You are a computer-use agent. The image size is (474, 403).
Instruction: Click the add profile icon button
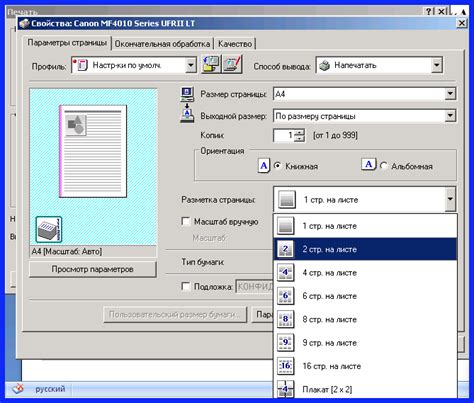click(211, 65)
